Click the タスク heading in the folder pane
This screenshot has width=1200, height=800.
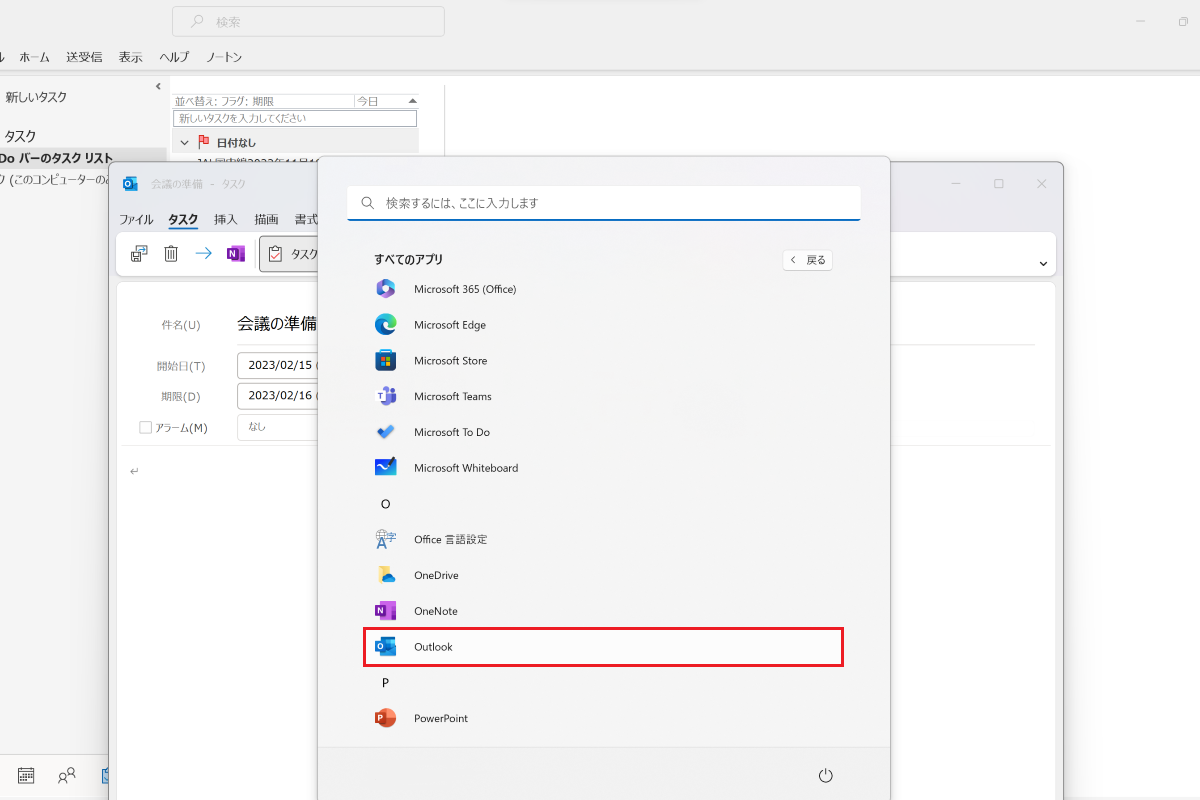point(20,136)
